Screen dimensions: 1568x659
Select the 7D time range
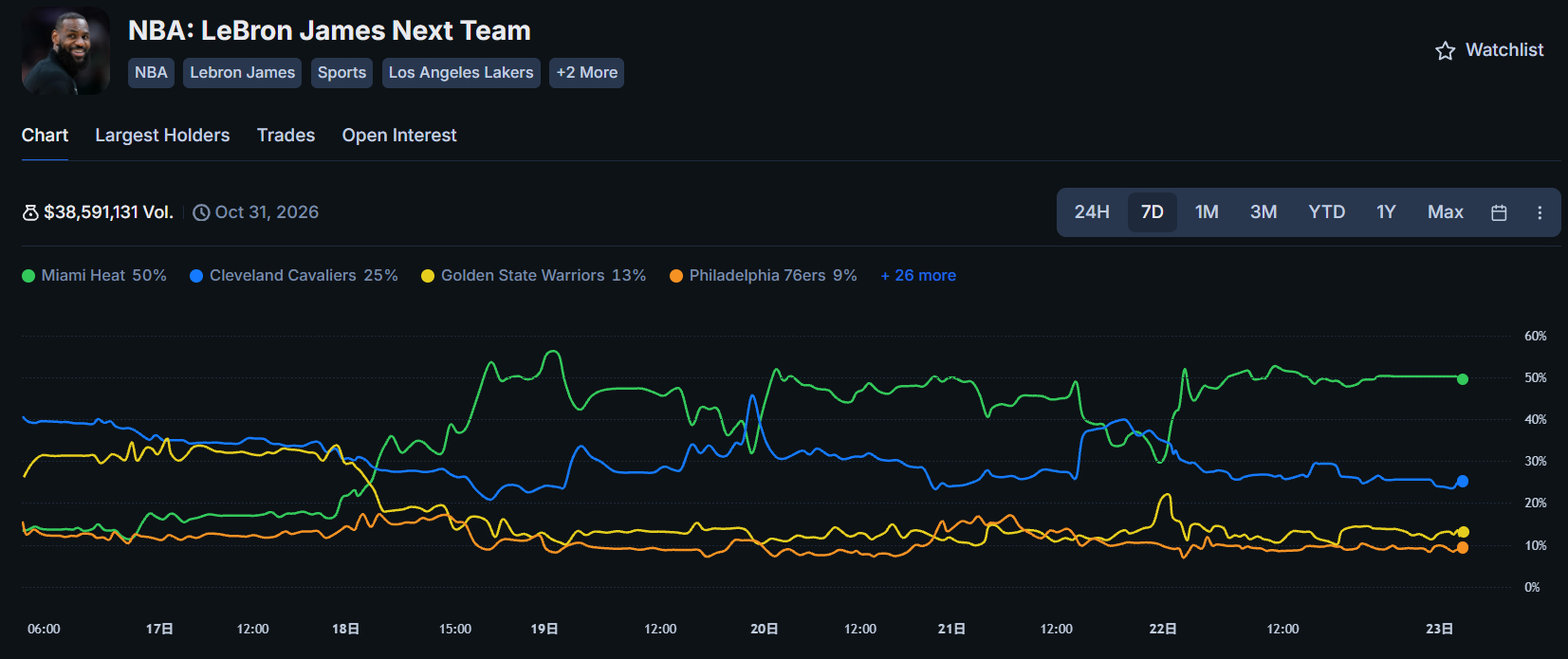1153,212
